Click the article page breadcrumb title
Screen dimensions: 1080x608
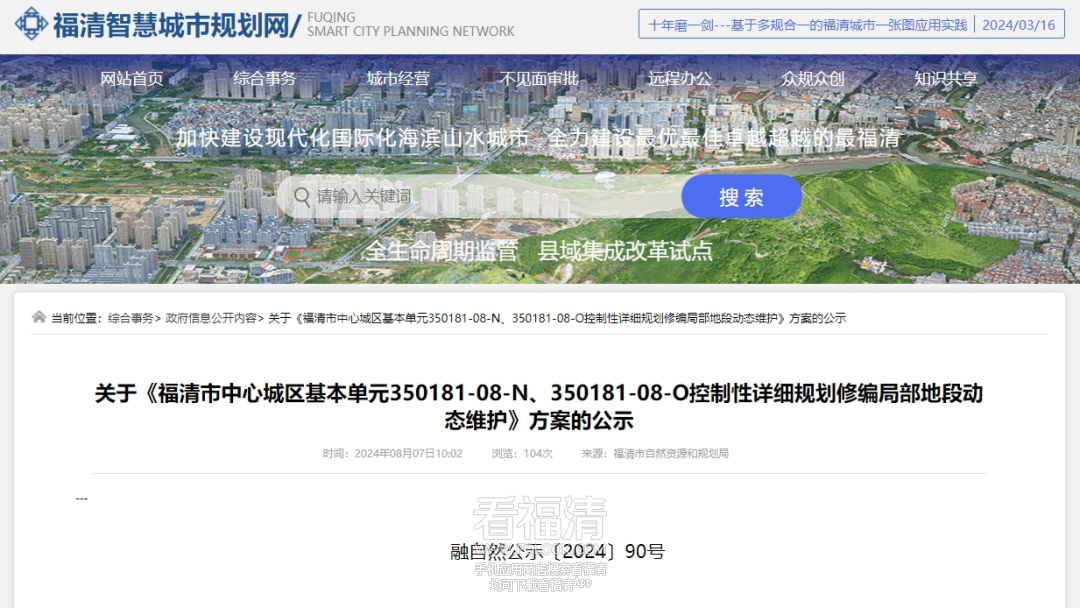[557, 318]
